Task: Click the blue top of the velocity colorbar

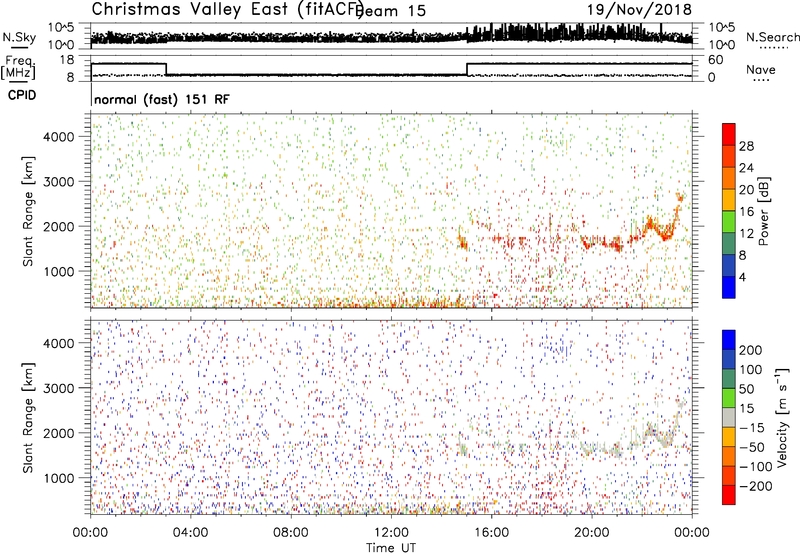Action: click(x=729, y=340)
